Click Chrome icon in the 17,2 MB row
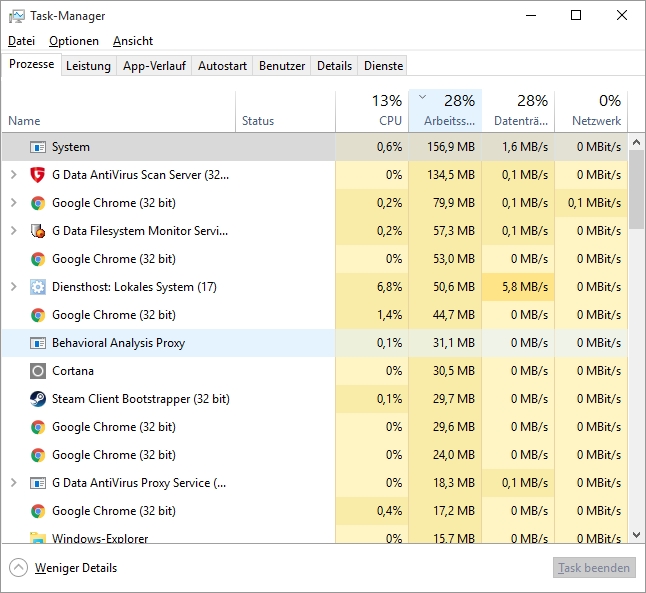This screenshot has width=646, height=593. (37, 511)
